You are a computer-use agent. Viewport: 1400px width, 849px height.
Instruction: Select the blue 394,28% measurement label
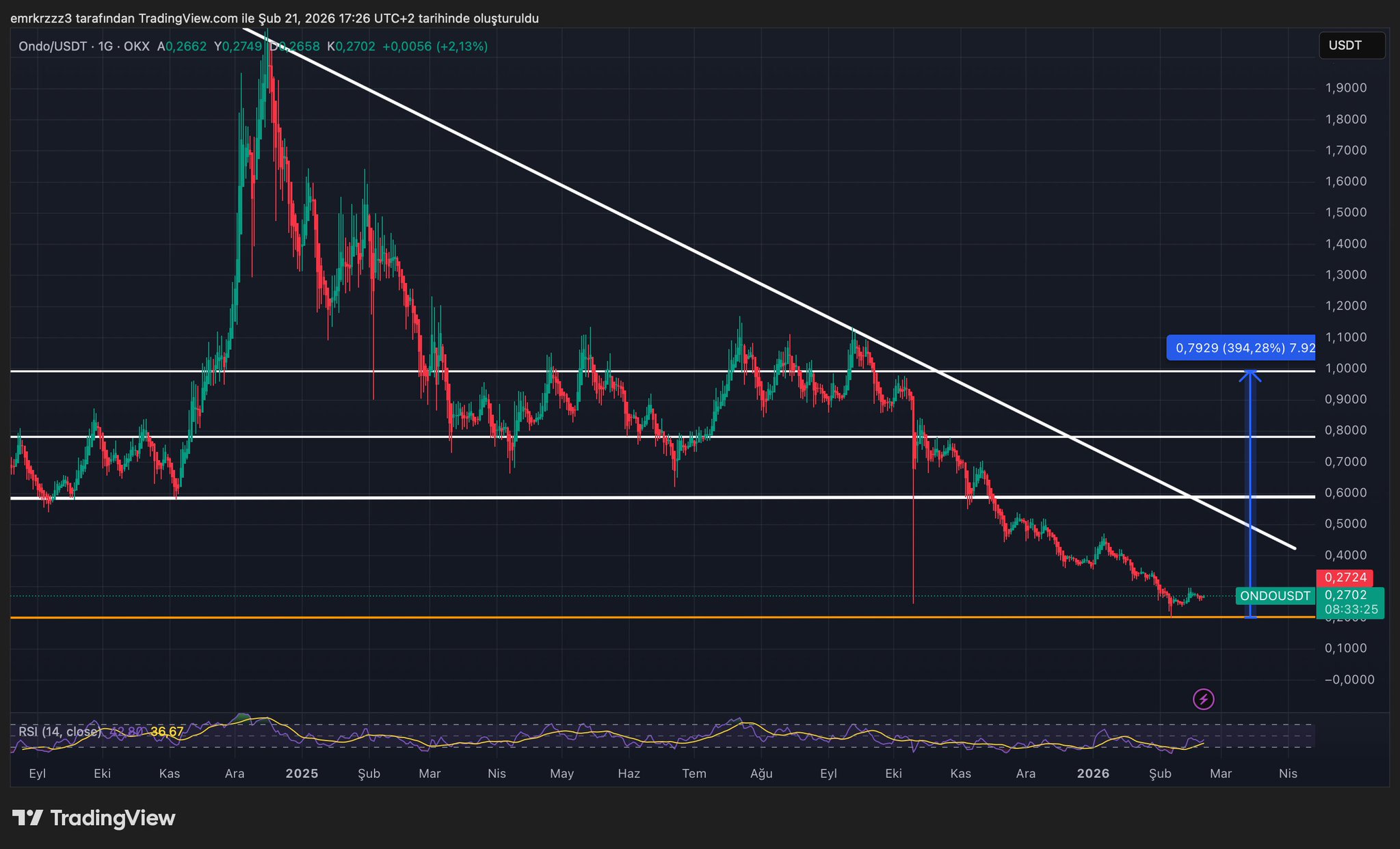click(x=1241, y=348)
